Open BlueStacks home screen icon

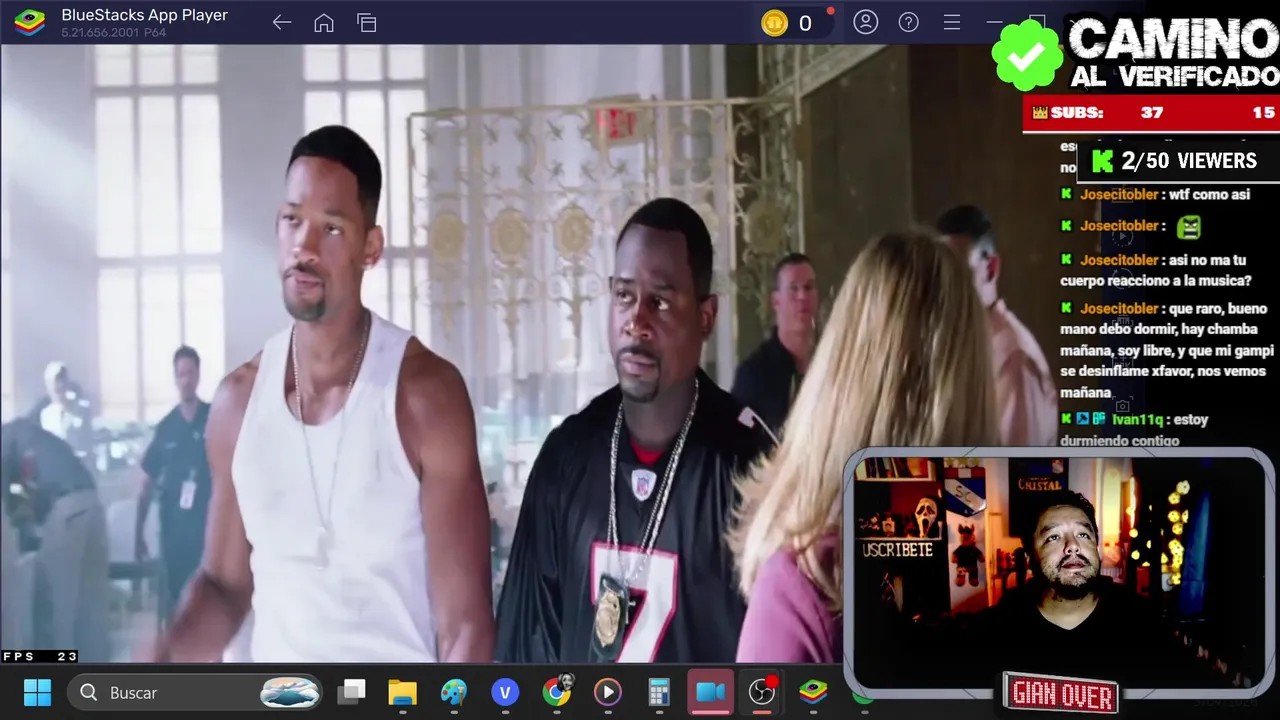(x=324, y=23)
